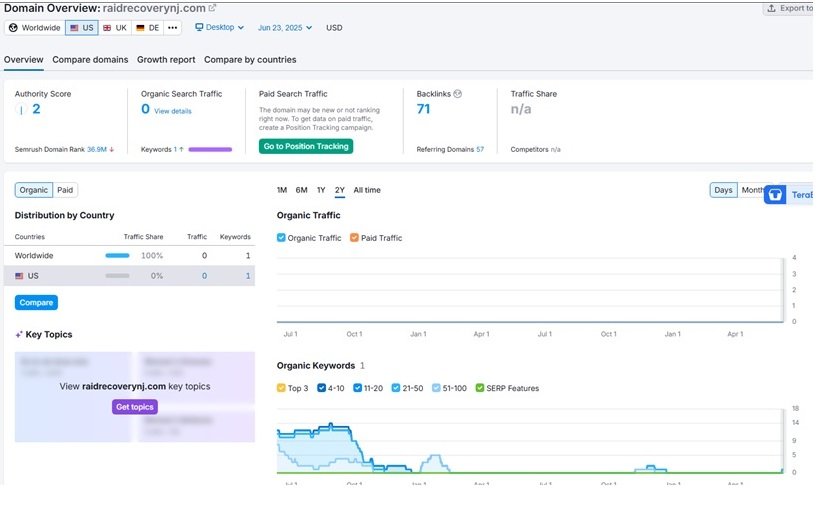822x509 pixels.
Task: Select the 1Y time range
Action: (321, 190)
